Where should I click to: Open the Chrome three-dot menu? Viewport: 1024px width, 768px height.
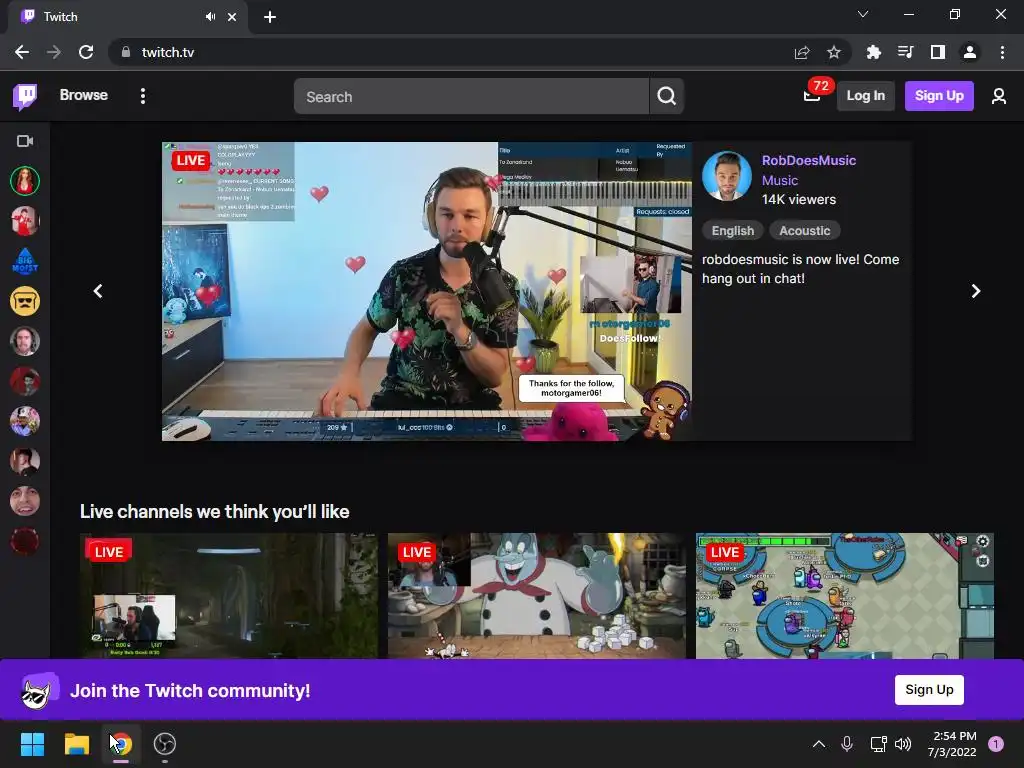click(x=1002, y=52)
